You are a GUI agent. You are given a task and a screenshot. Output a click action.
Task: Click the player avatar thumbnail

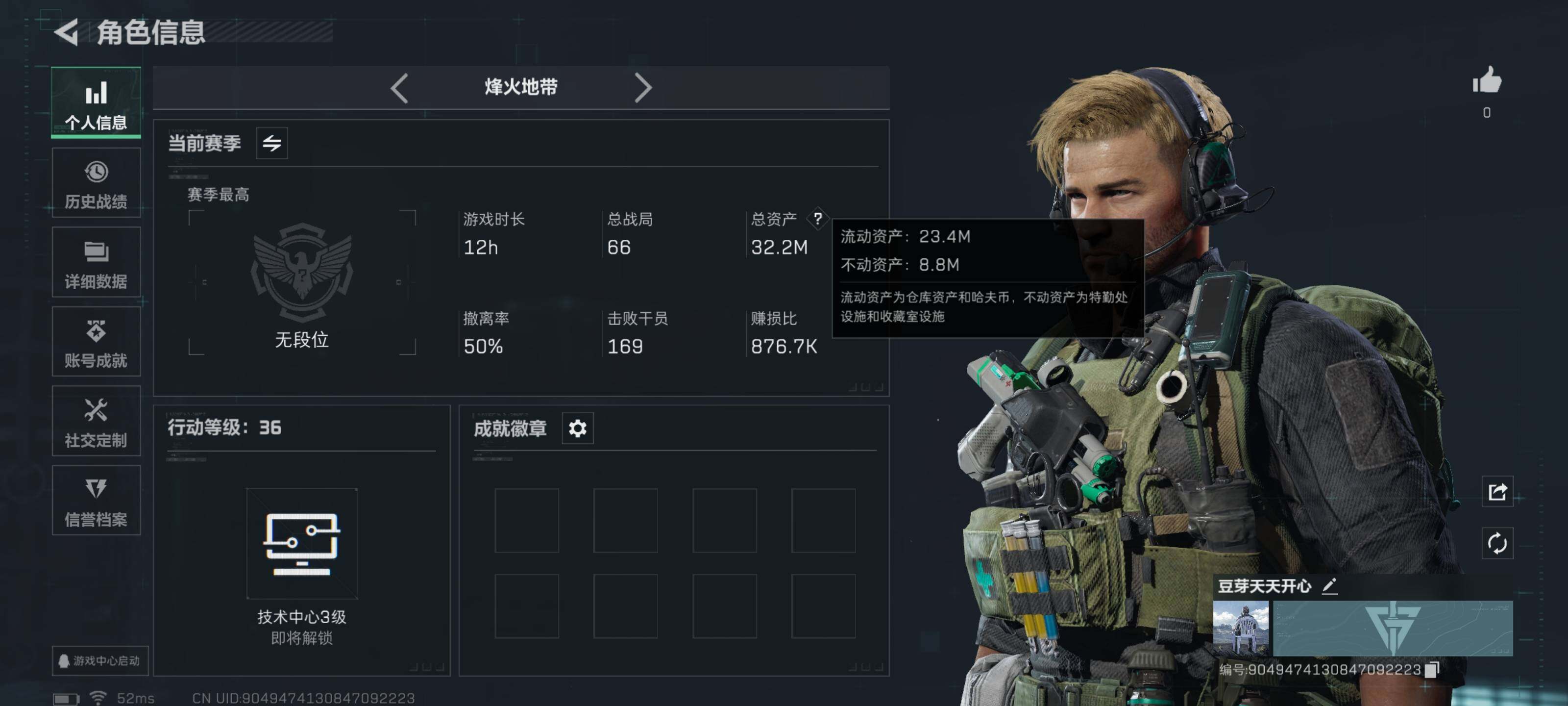pos(1241,629)
